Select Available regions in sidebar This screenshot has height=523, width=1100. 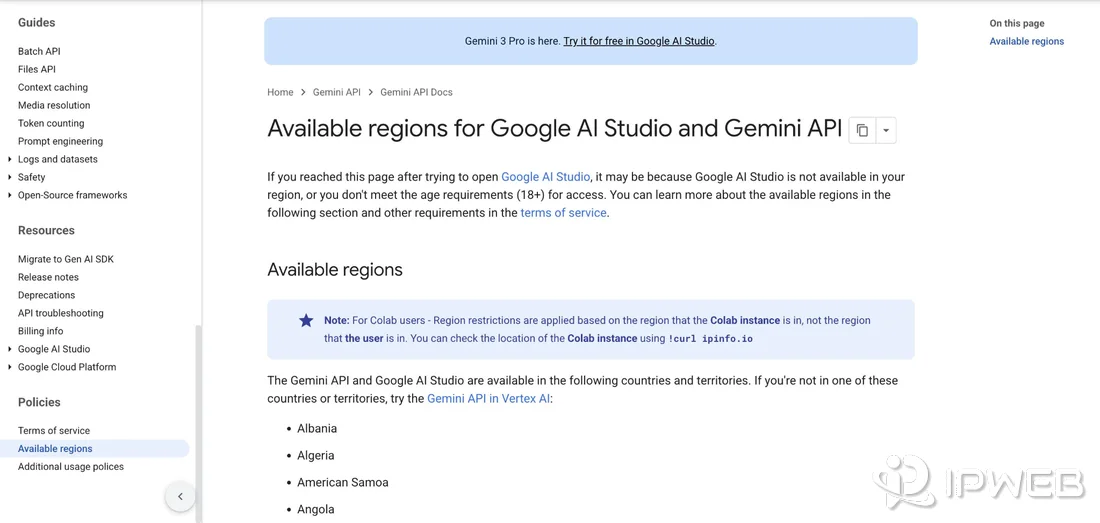pos(95,449)
